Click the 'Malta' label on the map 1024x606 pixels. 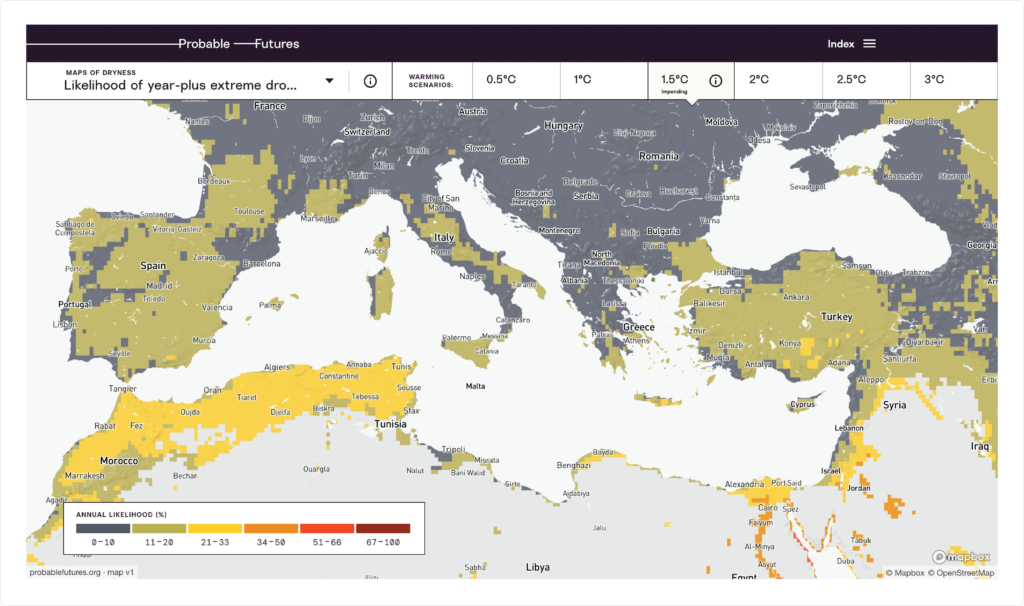[475, 387]
